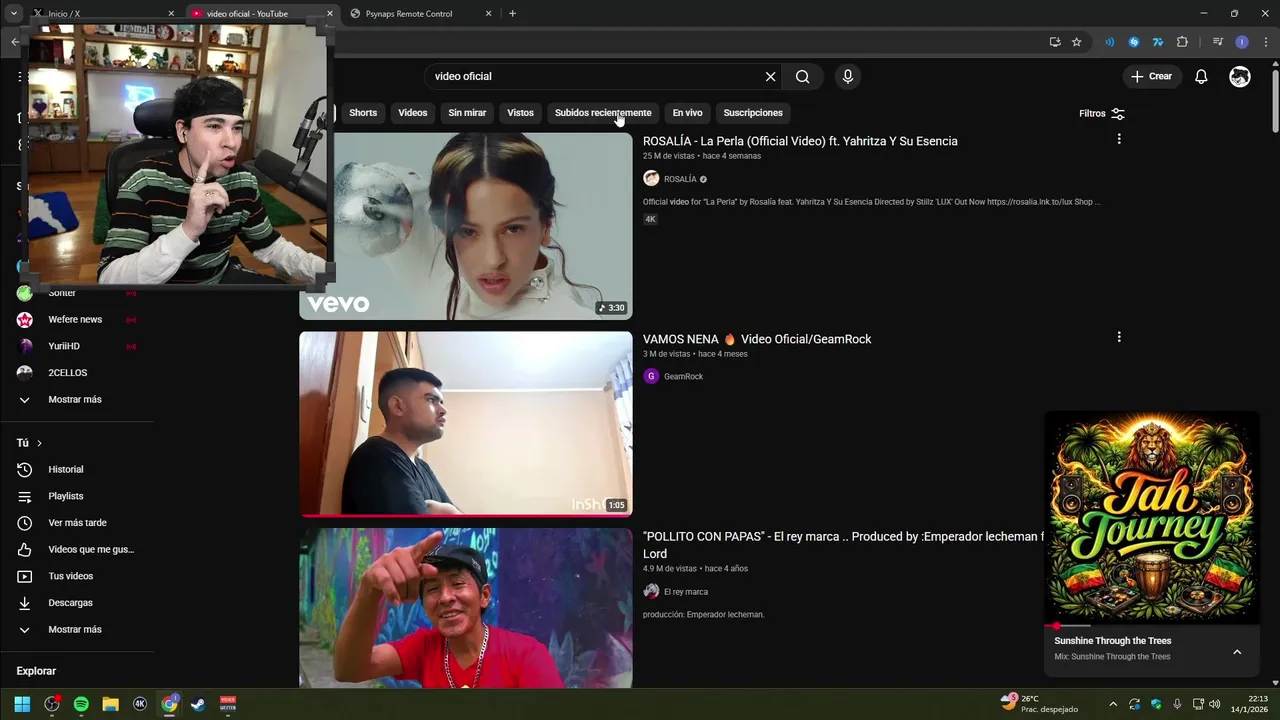
Task: Open the Jah Journey miniplayer artwork
Action: coord(1152,518)
